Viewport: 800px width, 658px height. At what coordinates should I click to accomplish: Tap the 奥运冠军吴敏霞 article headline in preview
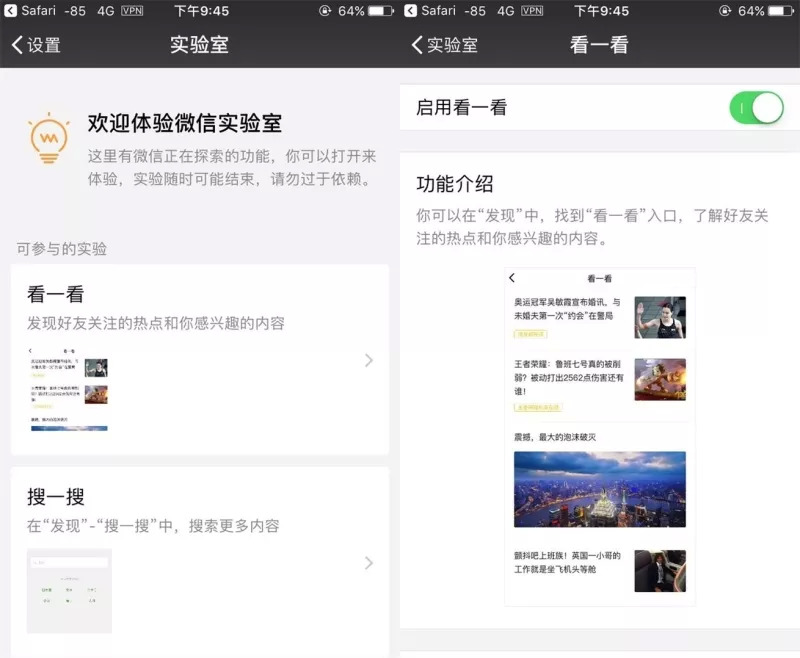pos(567,309)
